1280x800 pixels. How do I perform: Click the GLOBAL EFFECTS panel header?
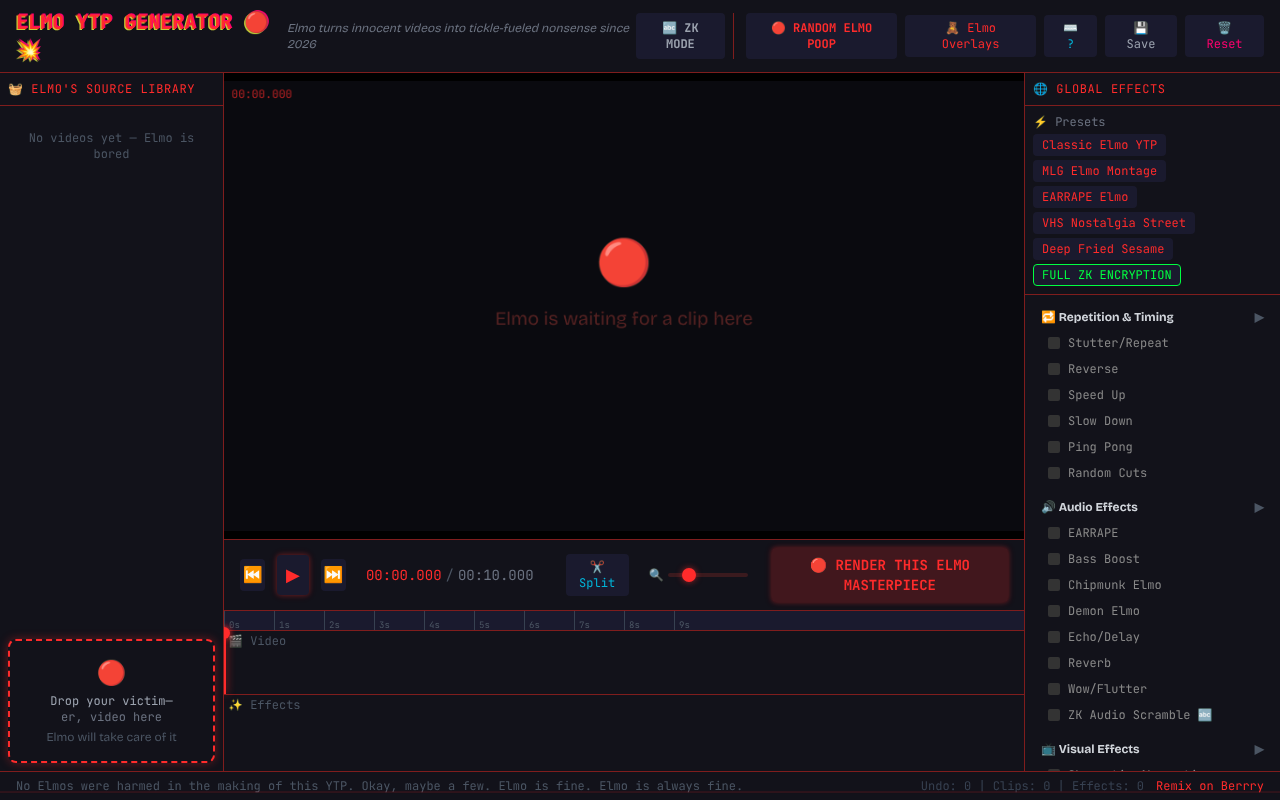(1152, 89)
